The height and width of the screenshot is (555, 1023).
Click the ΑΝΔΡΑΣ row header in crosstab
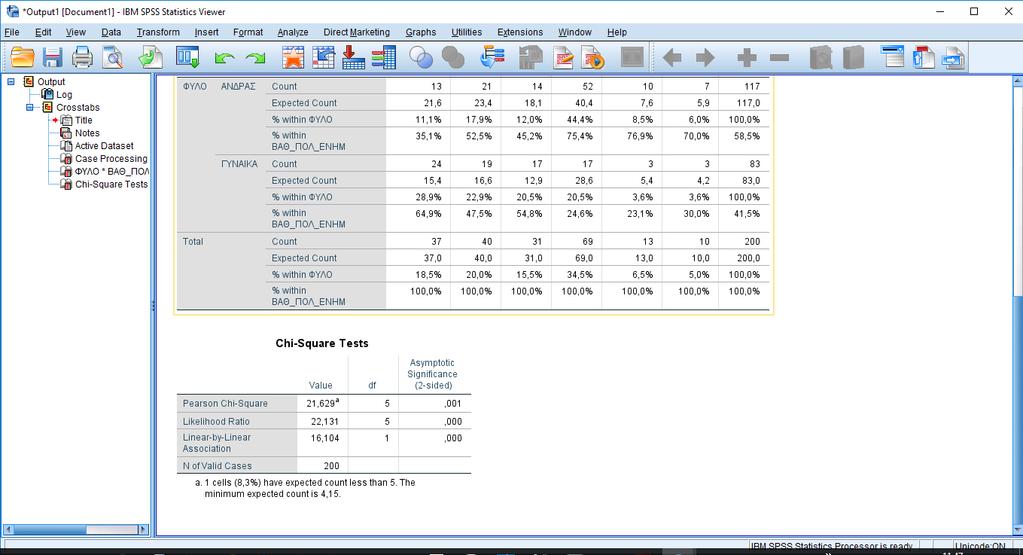click(238, 86)
